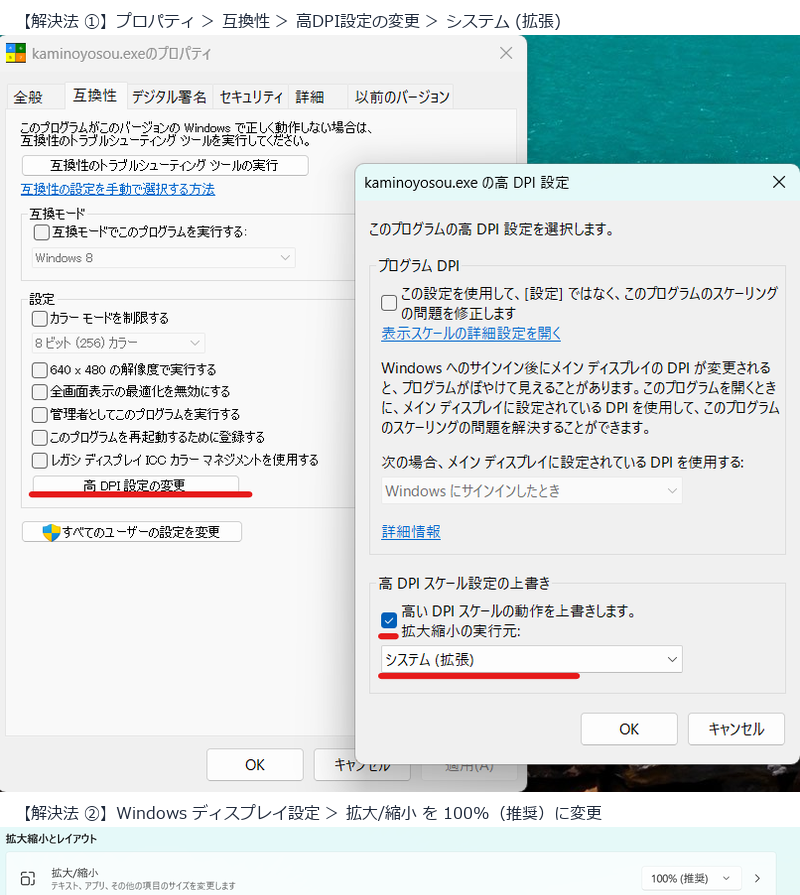Viewport: 800px width, 895px height.
Task: Confirm with OK in the DPI dialog
Action: coord(629,729)
